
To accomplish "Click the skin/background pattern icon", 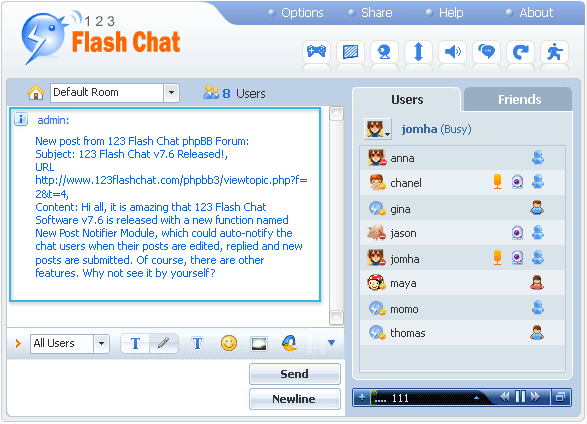I will click(x=350, y=52).
